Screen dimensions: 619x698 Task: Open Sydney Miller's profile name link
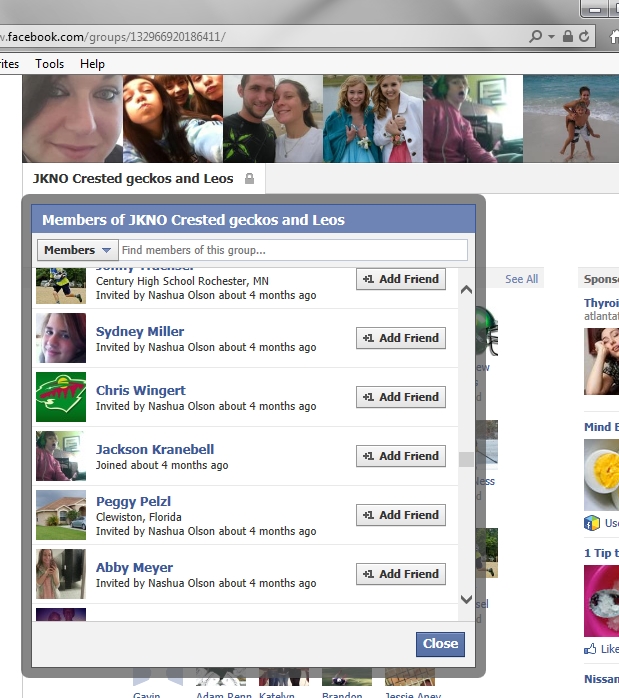point(140,331)
